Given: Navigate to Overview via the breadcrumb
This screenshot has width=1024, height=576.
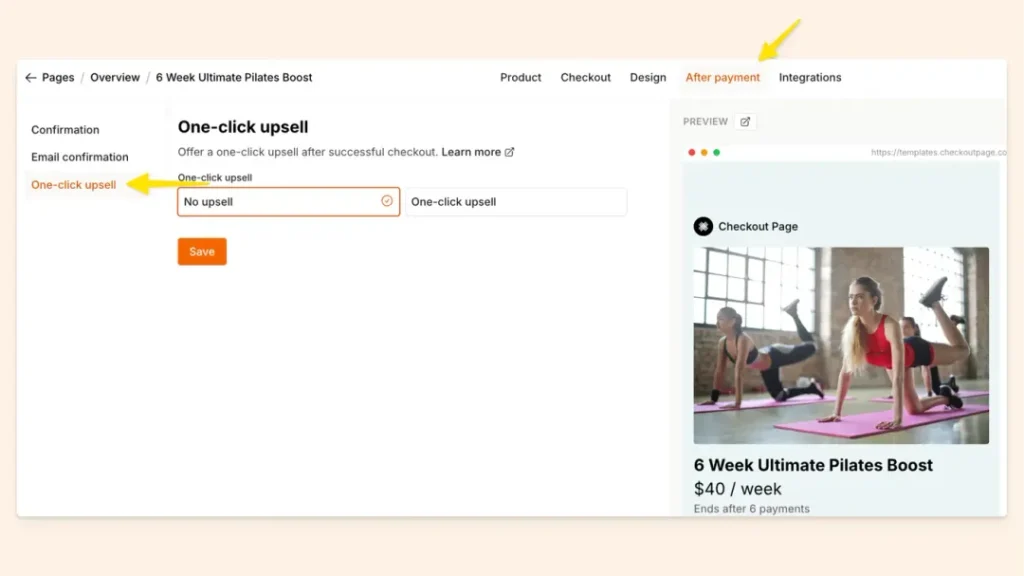Looking at the screenshot, I should pyautogui.click(x=115, y=77).
